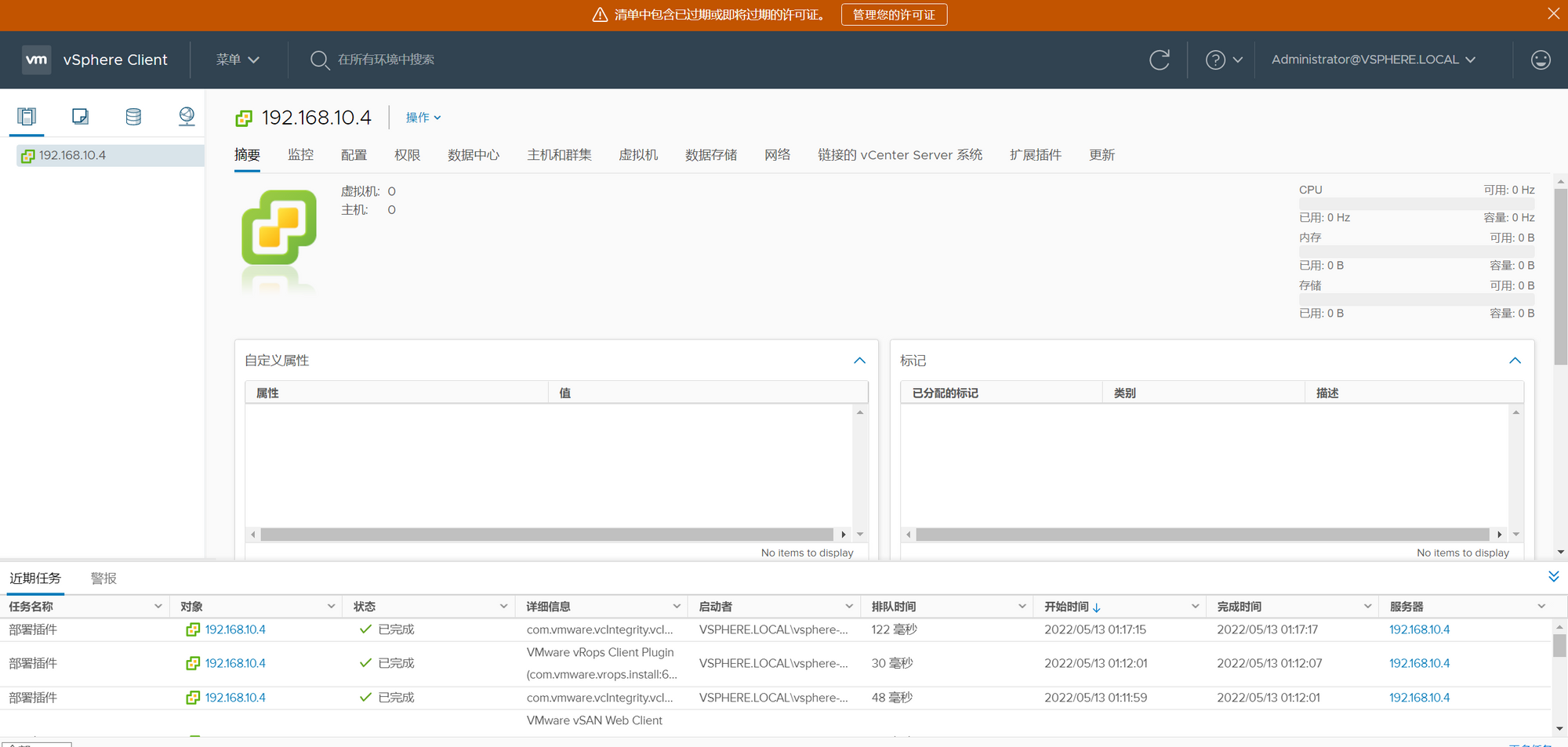Open 192.168.10.4 server link in the 48 毫秒 task row
The width and height of the screenshot is (1568, 747).
(1419, 698)
